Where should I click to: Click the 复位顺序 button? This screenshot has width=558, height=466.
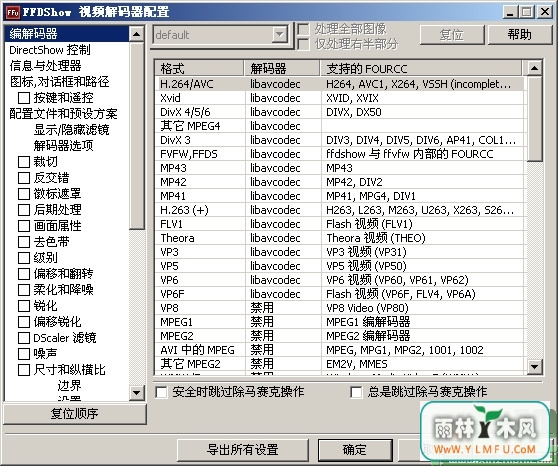coord(75,414)
